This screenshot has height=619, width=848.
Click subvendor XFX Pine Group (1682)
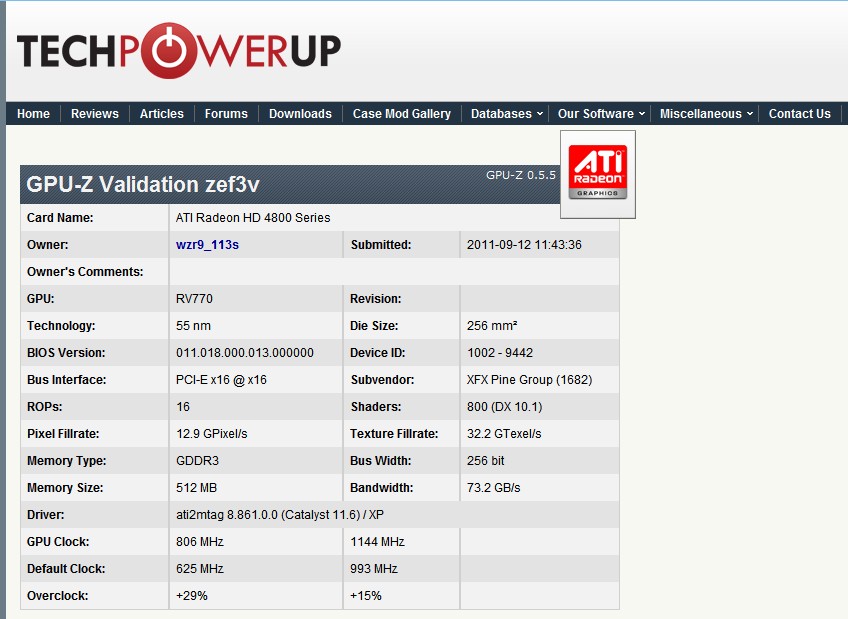pyautogui.click(x=529, y=380)
